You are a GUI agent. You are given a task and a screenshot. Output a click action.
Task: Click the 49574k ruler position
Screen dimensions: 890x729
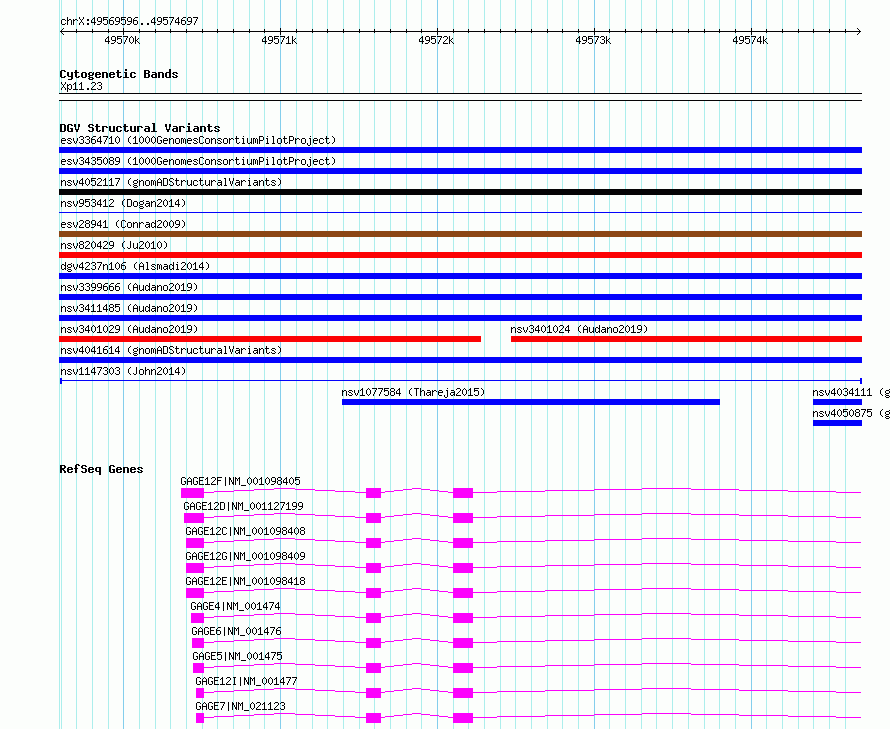pos(750,40)
